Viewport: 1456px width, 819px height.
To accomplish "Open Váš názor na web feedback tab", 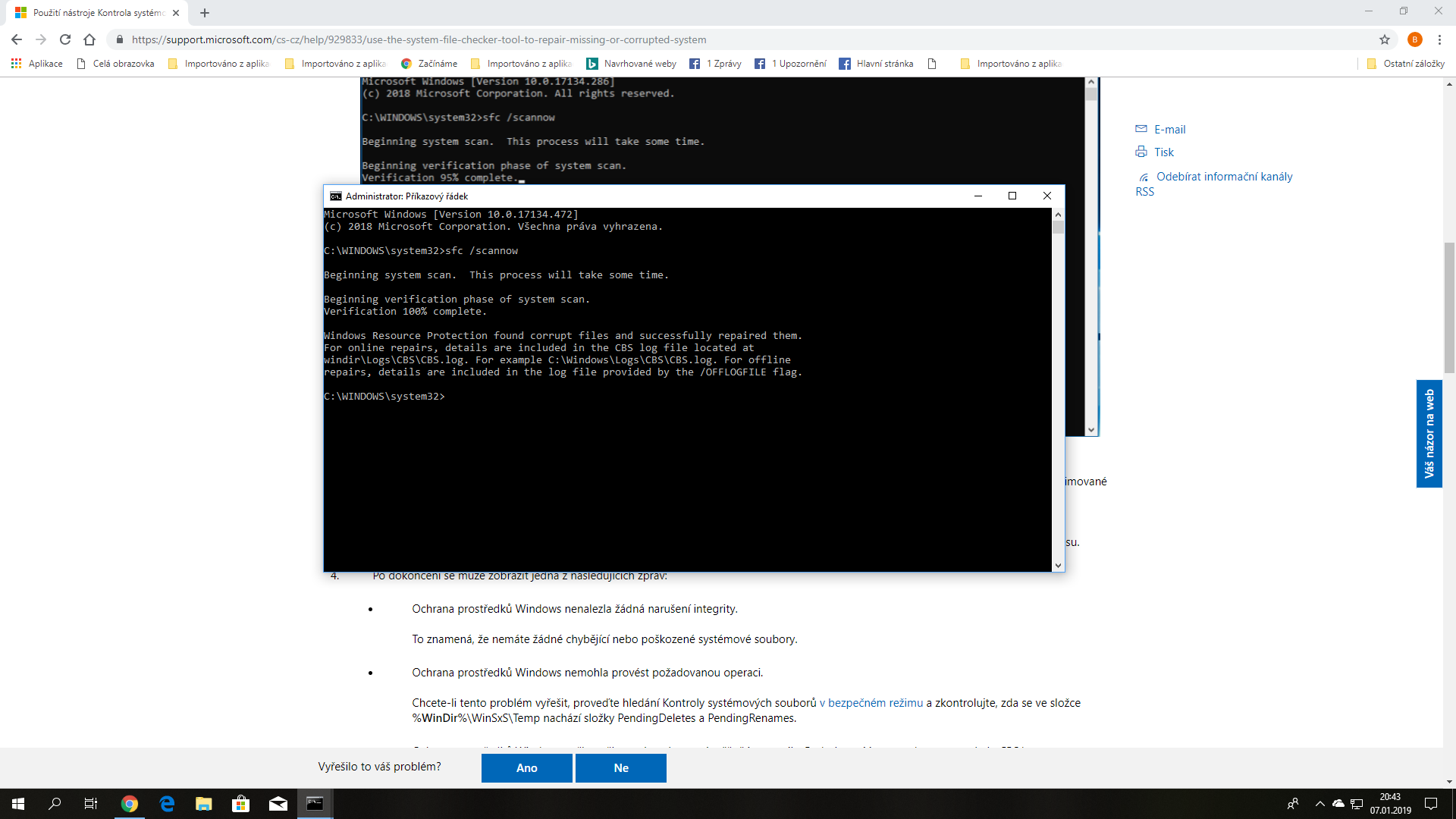I will tap(1429, 434).
